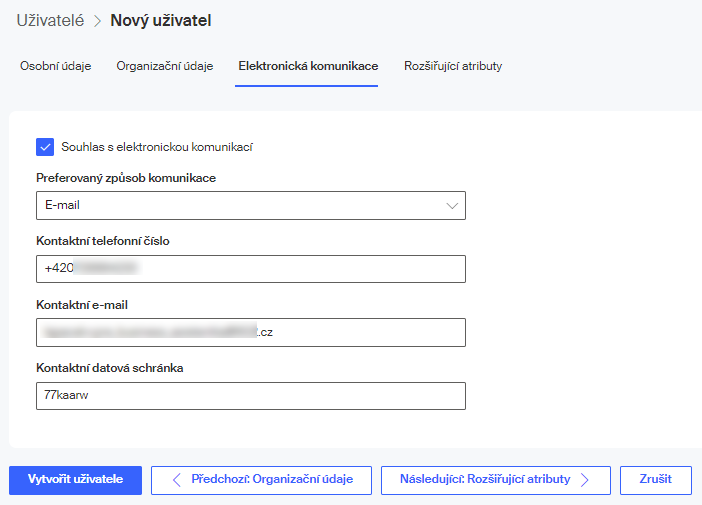Click the Kontaktní e-mail label
Image resolution: width=702 pixels, height=505 pixels.
[82, 305]
